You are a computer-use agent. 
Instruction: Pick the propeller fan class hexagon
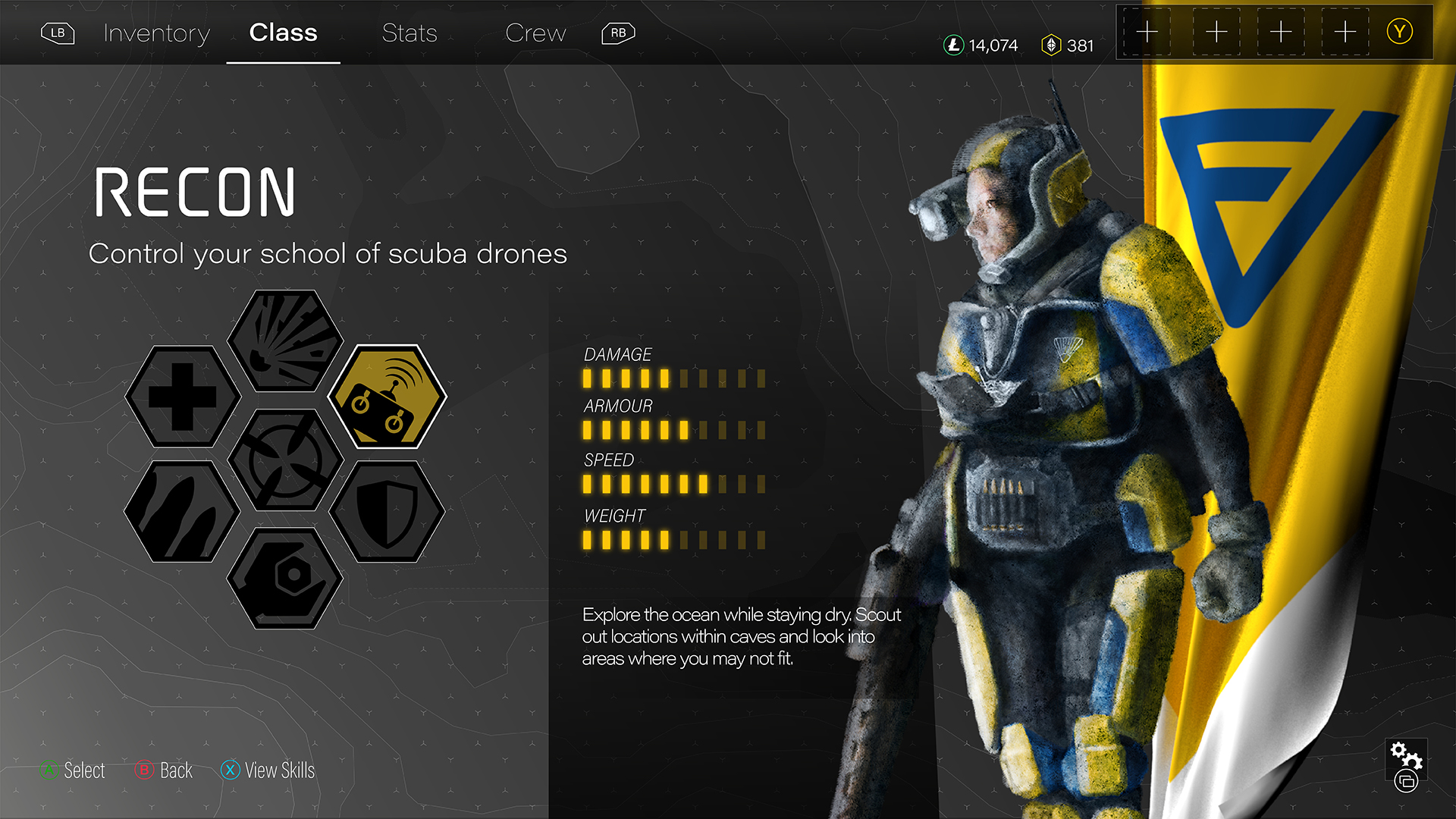[285, 460]
